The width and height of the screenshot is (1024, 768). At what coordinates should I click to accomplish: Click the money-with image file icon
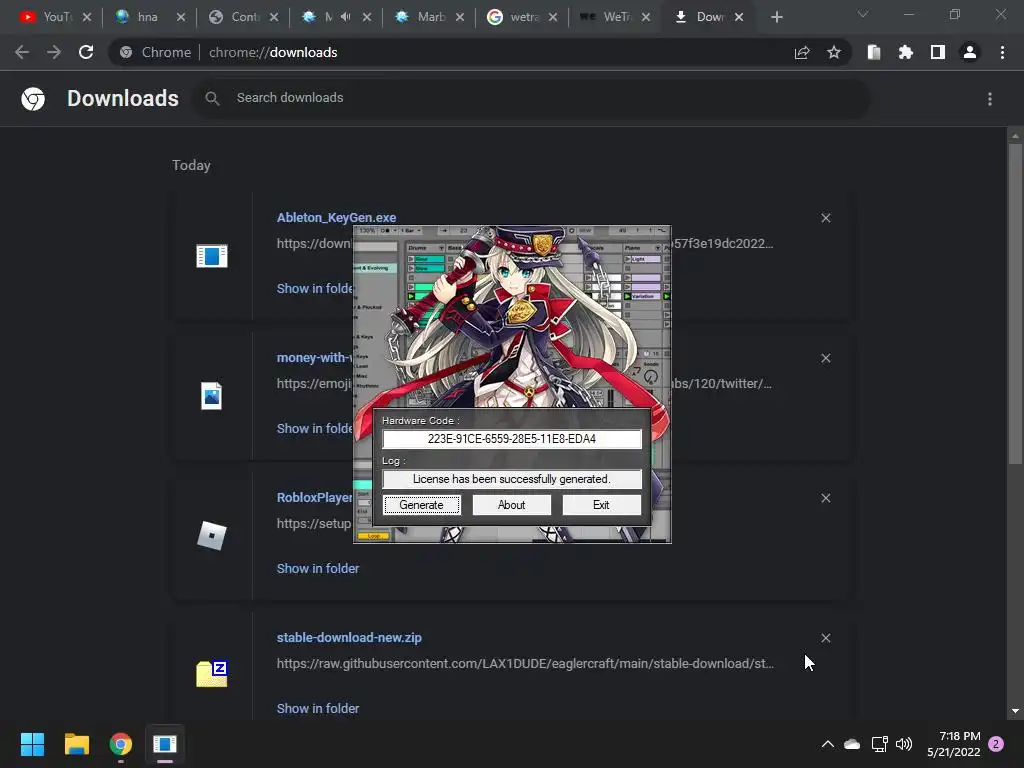click(x=212, y=396)
